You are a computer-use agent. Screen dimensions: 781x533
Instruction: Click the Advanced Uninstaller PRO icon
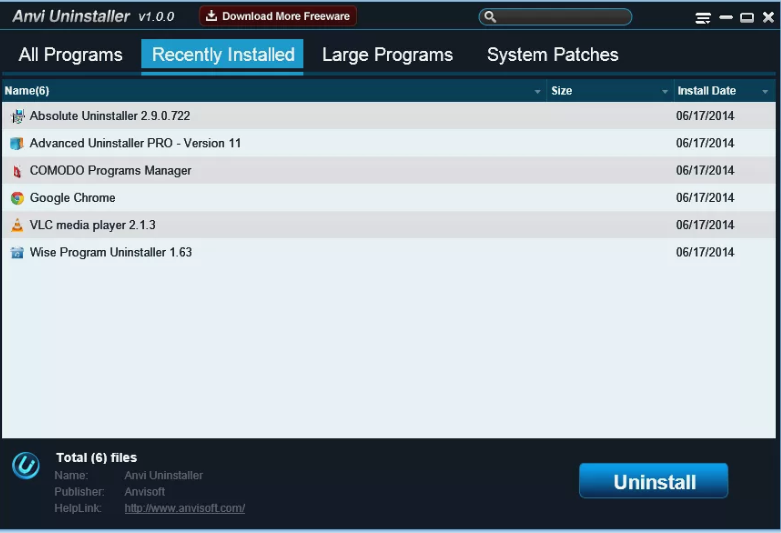pos(17,143)
